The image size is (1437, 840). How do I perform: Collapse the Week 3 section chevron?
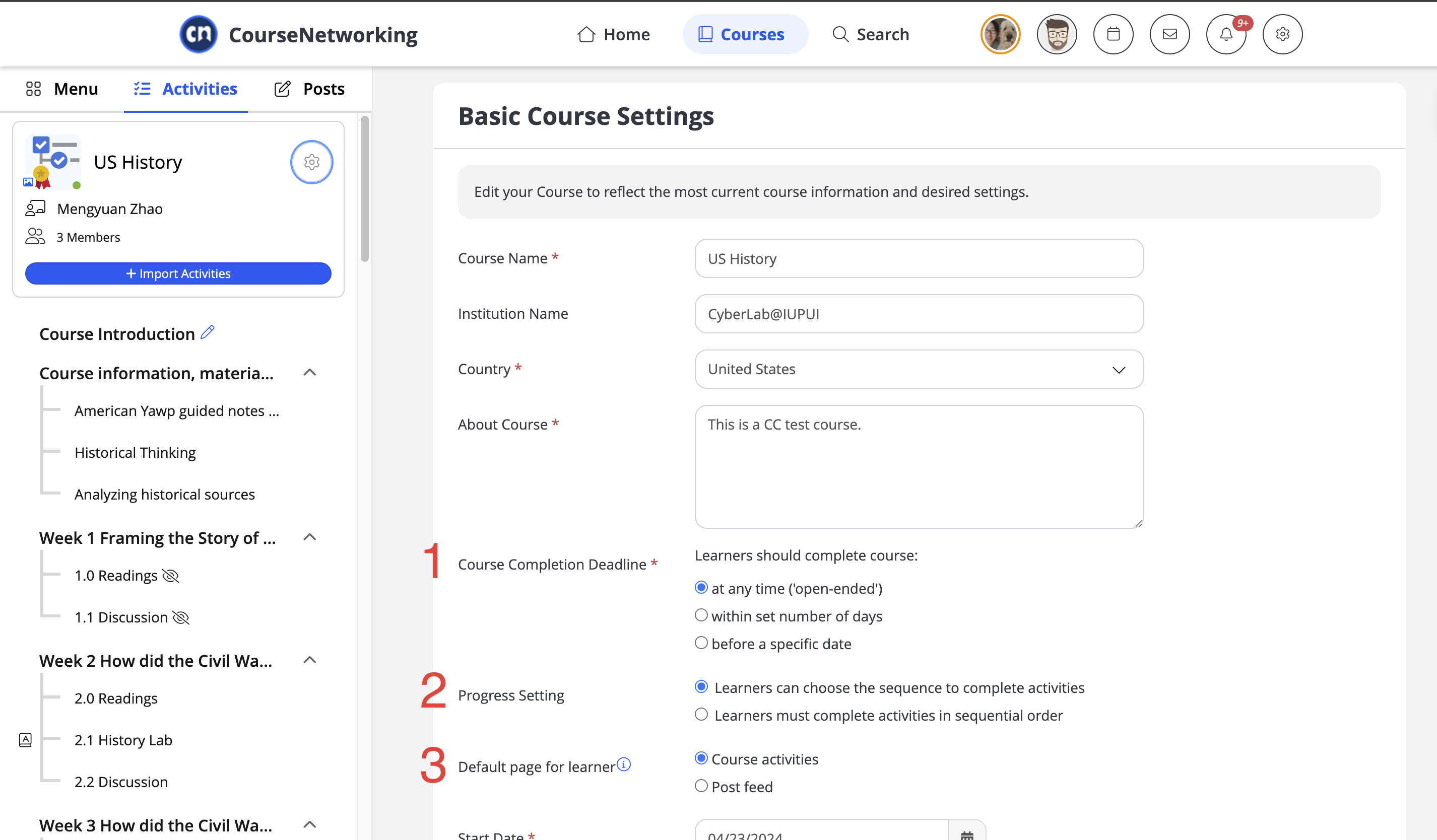310,824
